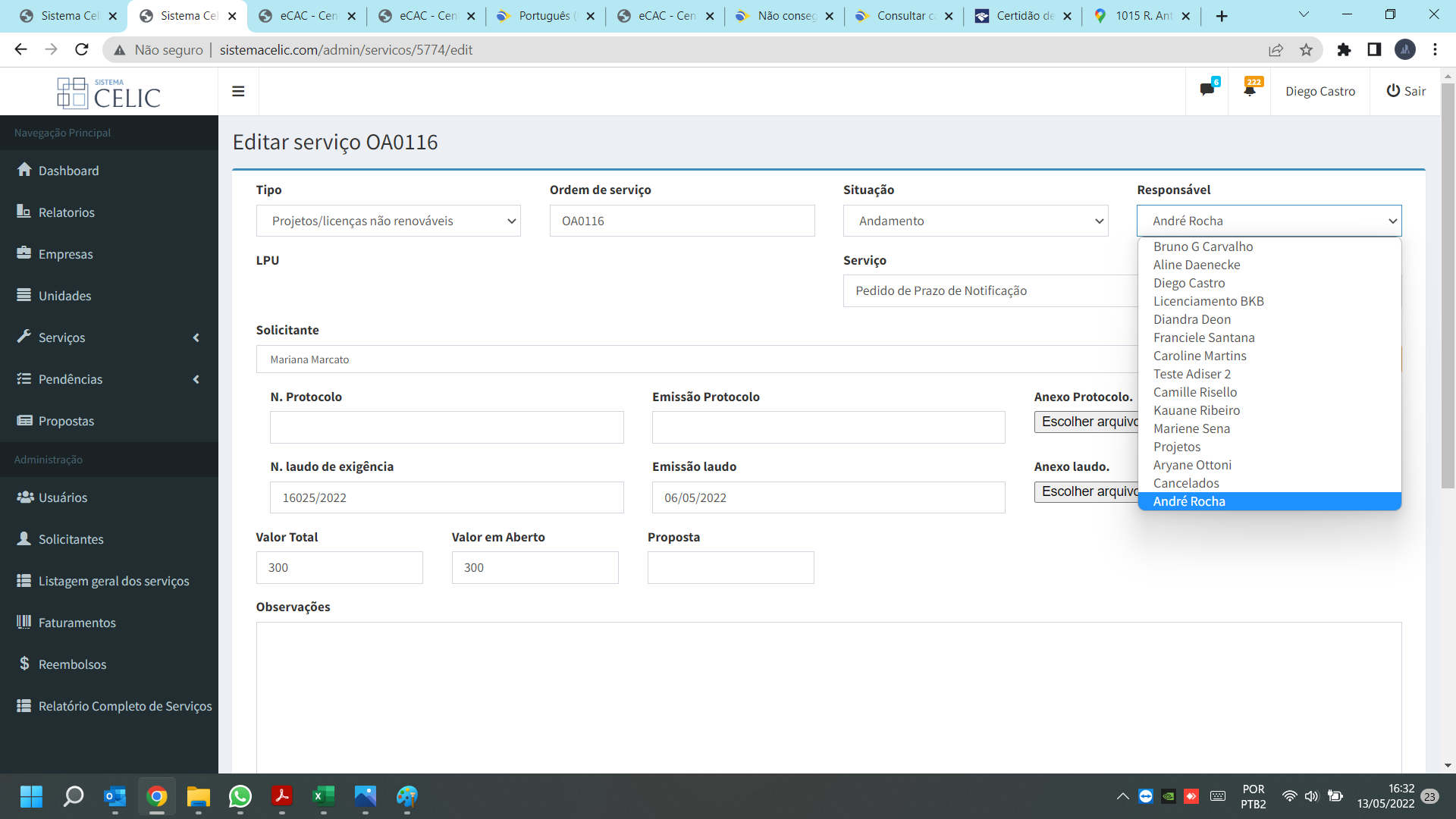Open the Listagem geral dos serviços page
This screenshot has width=1456, height=819.
[x=113, y=580]
